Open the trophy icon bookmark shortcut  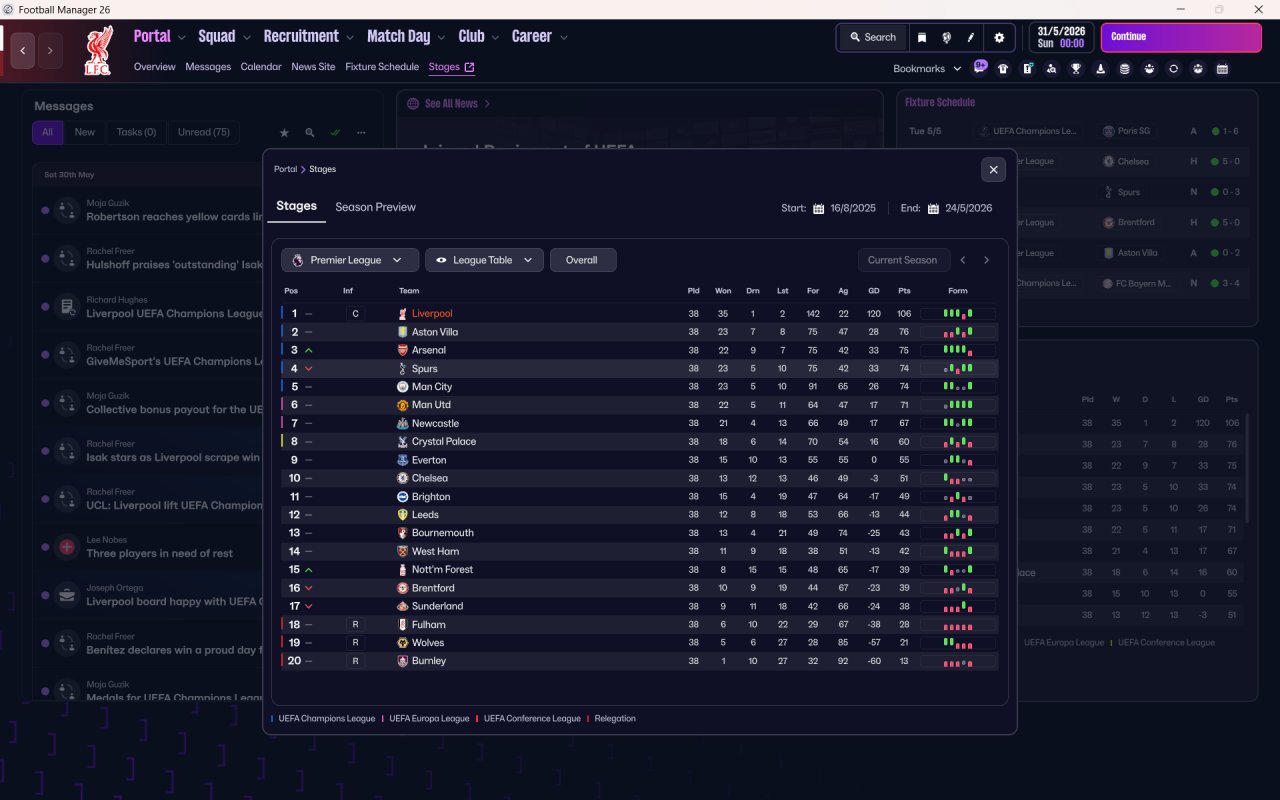pos(1076,69)
